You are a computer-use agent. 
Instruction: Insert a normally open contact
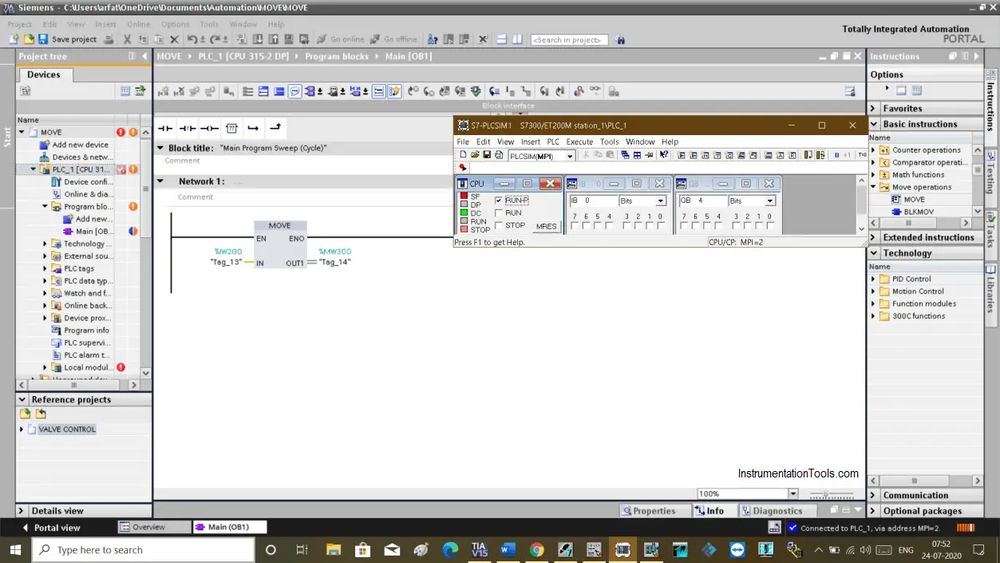[x=165, y=128]
